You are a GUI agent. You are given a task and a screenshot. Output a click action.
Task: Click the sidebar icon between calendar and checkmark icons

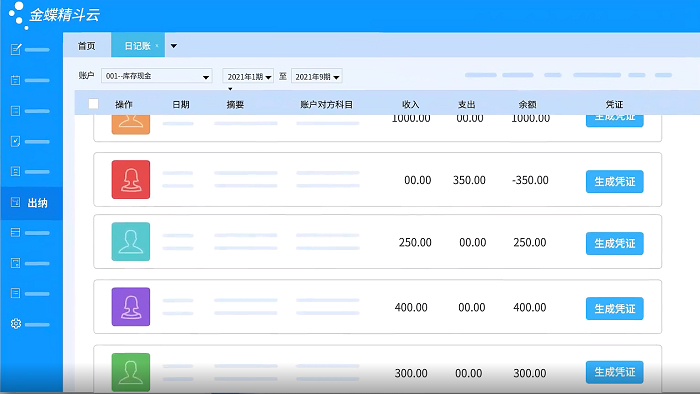pyautogui.click(x=16, y=111)
